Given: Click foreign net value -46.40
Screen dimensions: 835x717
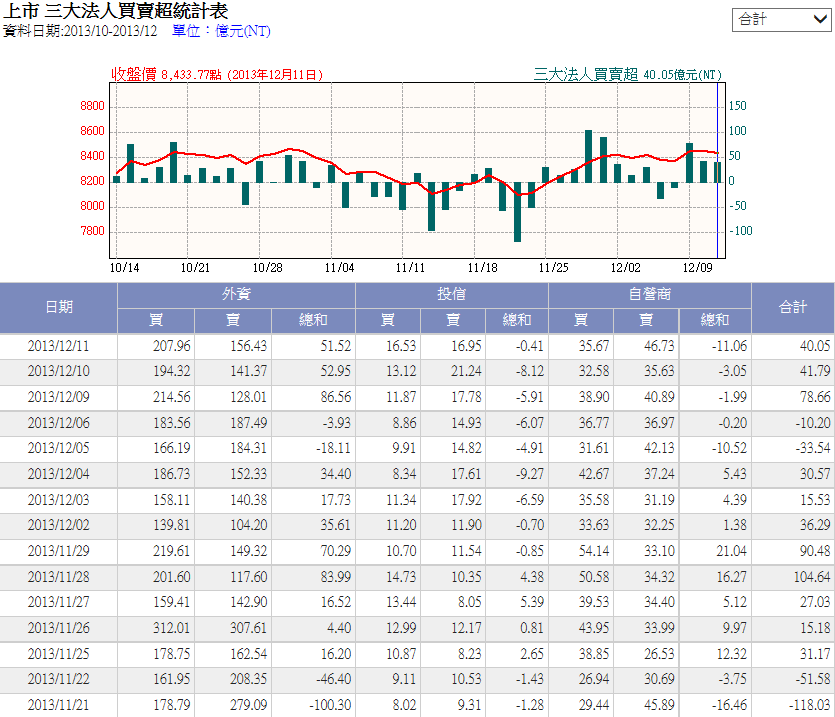Looking at the screenshot, I should tap(333, 679).
